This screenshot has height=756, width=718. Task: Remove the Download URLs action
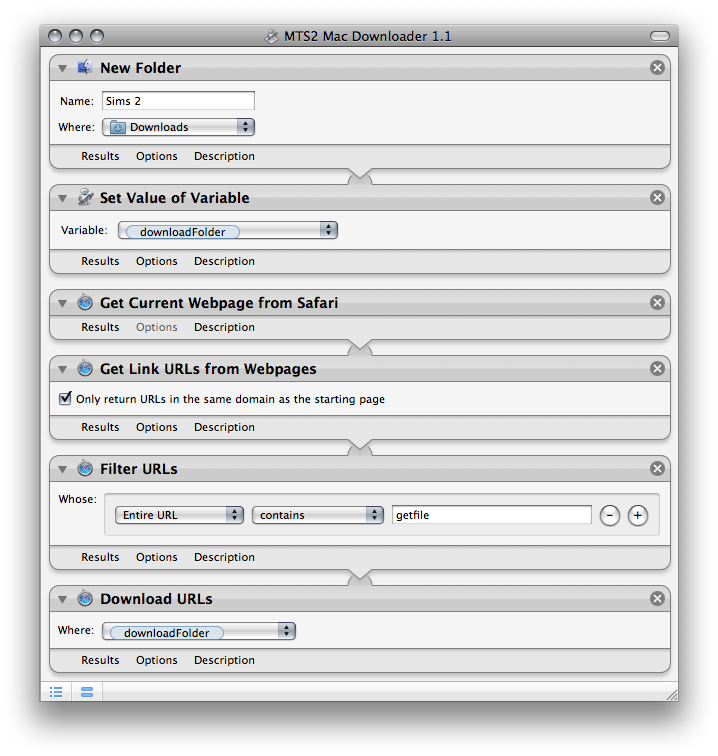(657, 598)
